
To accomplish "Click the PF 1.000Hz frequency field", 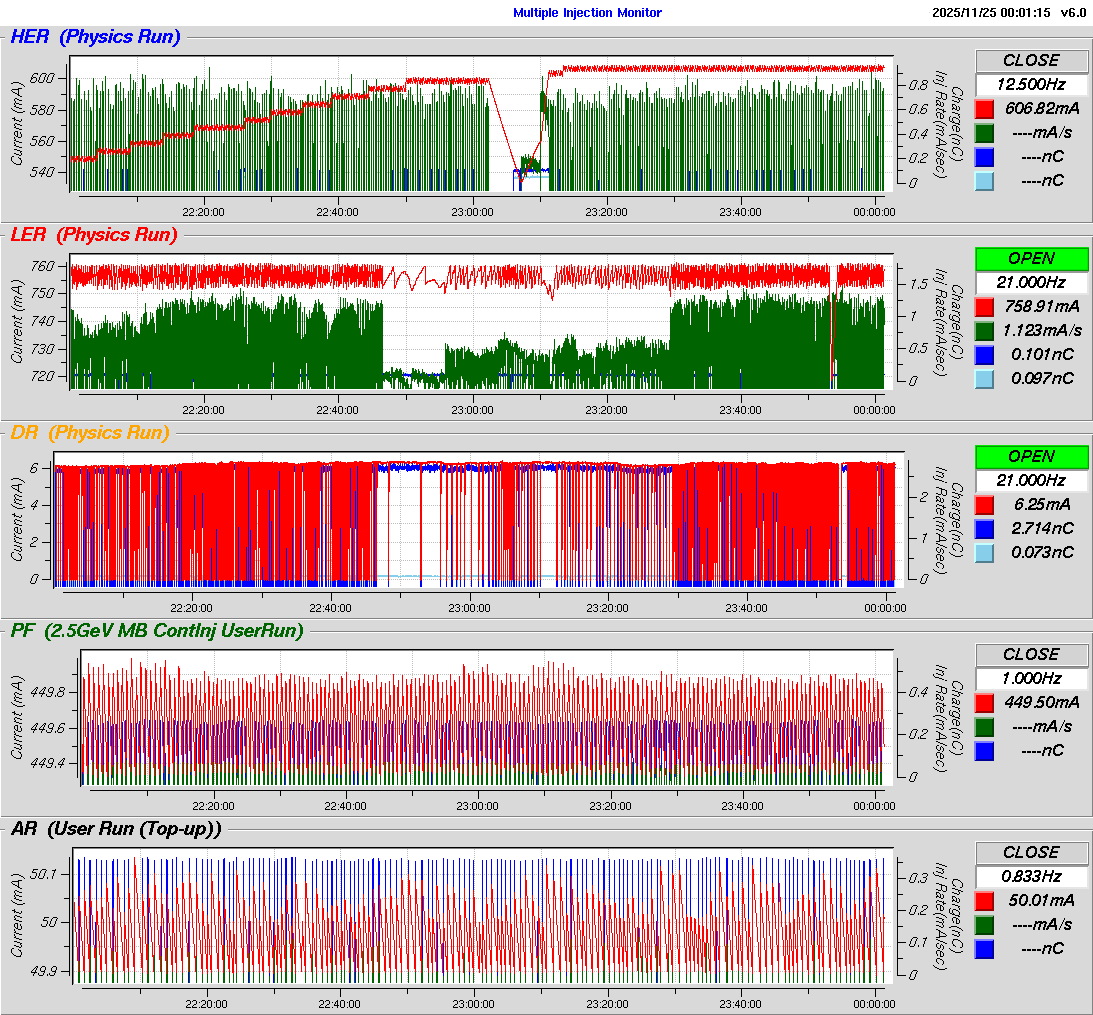I will pos(1031,678).
